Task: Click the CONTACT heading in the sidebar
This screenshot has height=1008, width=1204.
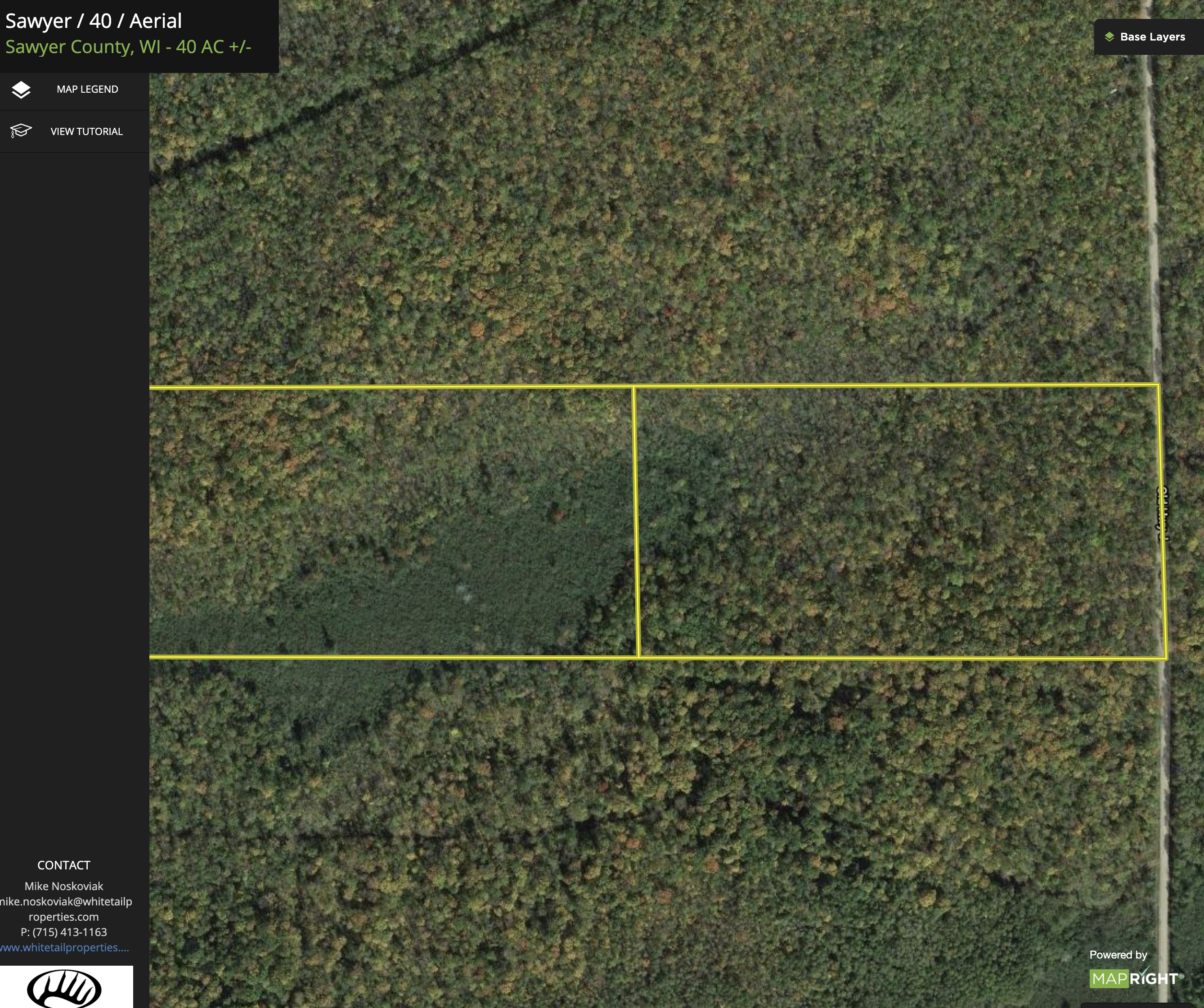Action: [63, 865]
